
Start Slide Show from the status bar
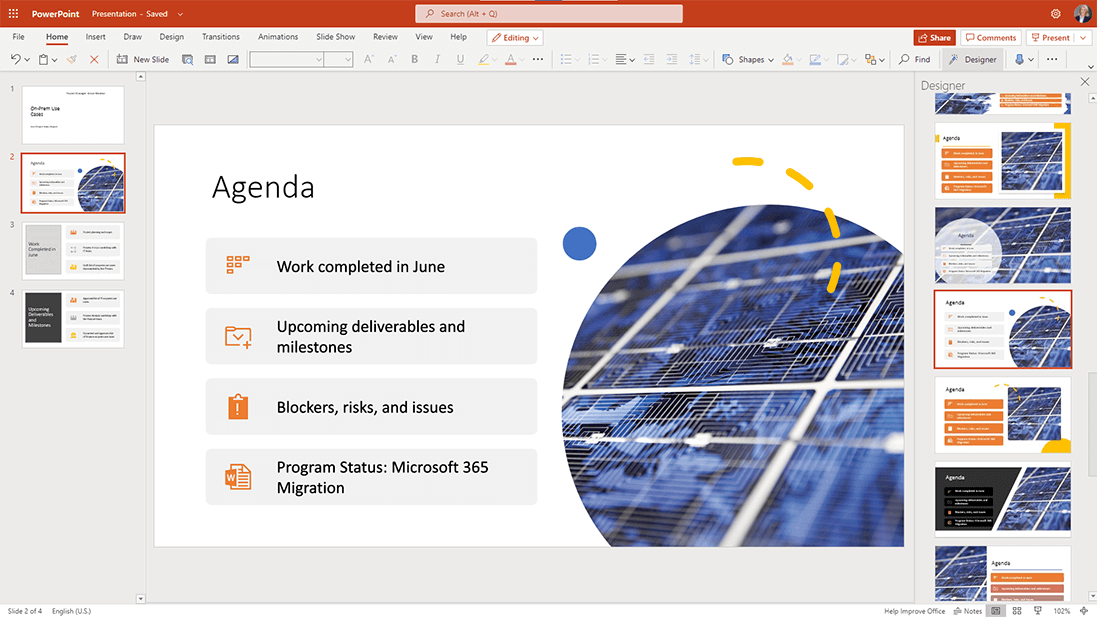click(1037, 610)
